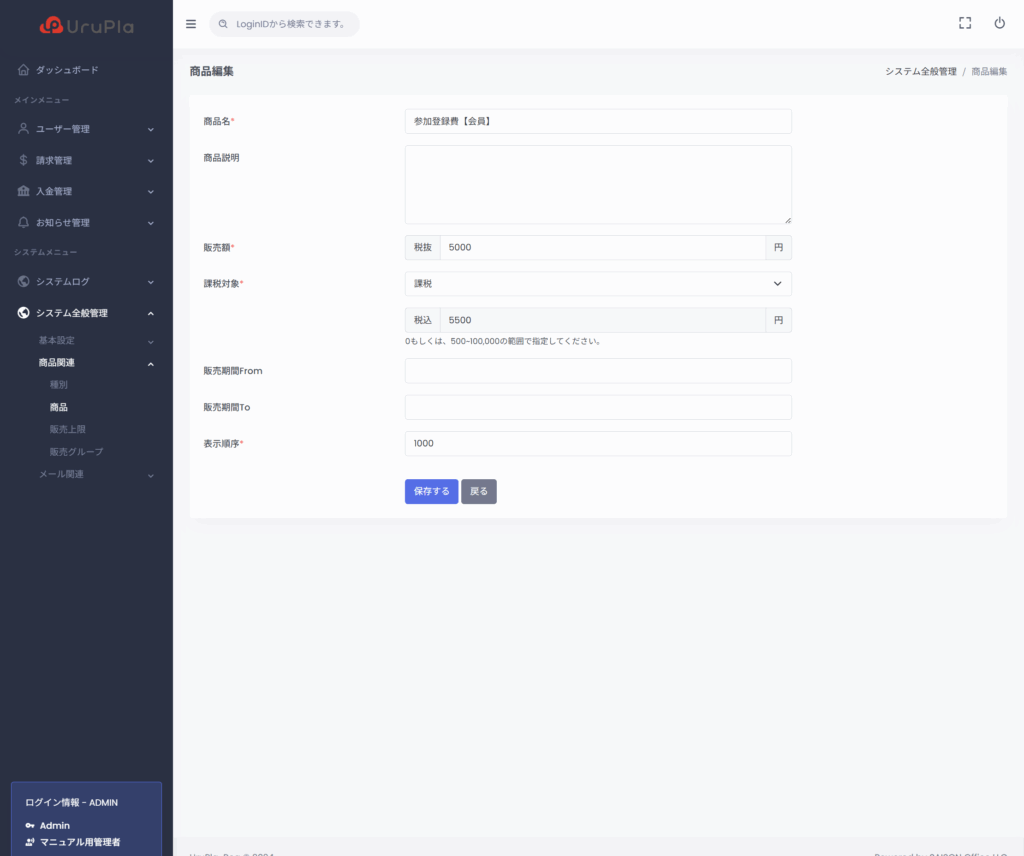Expand the ユーザー管理 menu
Viewport: 1024px width, 856px height.
[x=86, y=129]
